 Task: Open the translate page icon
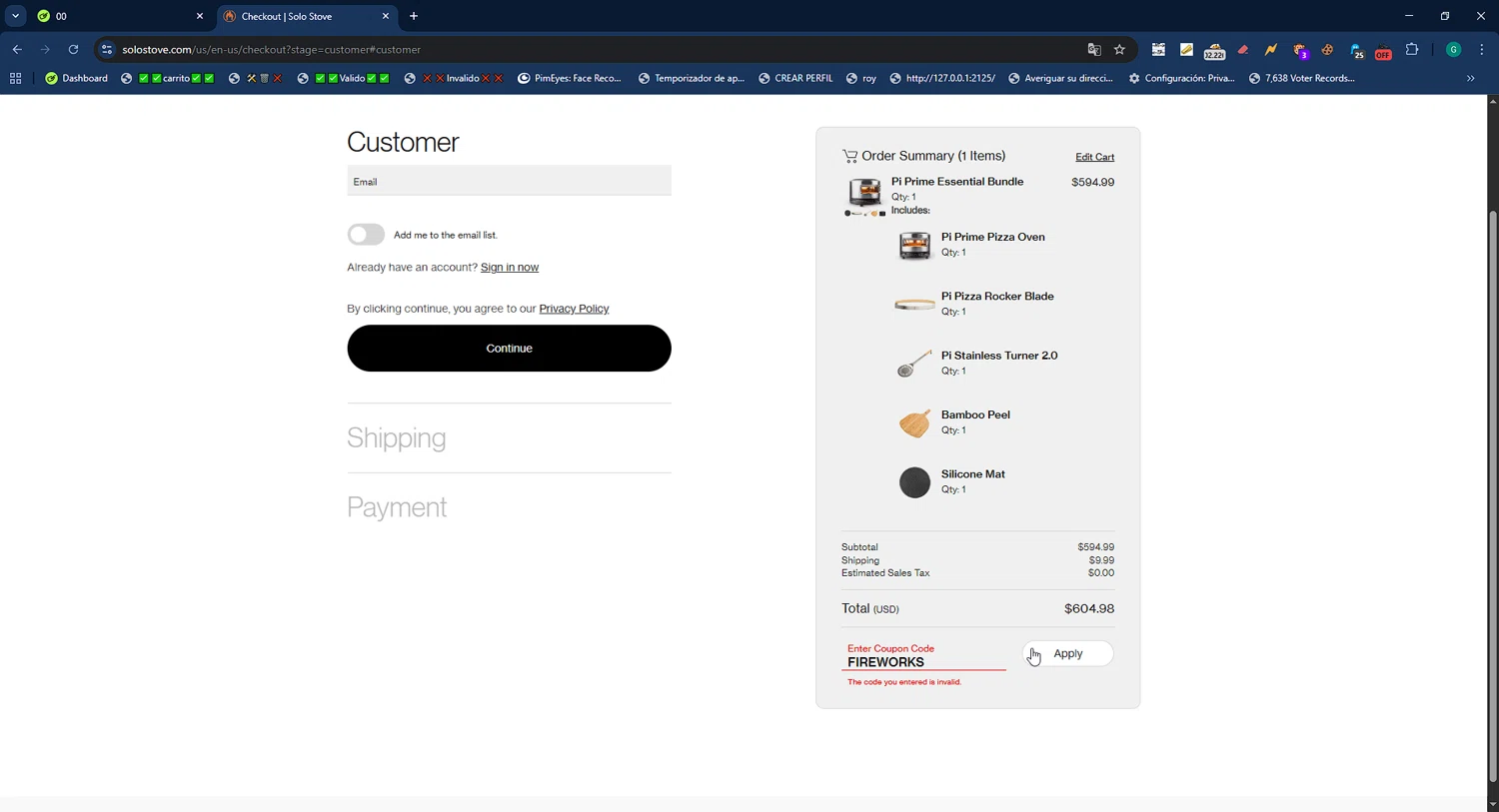pos(1094,49)
